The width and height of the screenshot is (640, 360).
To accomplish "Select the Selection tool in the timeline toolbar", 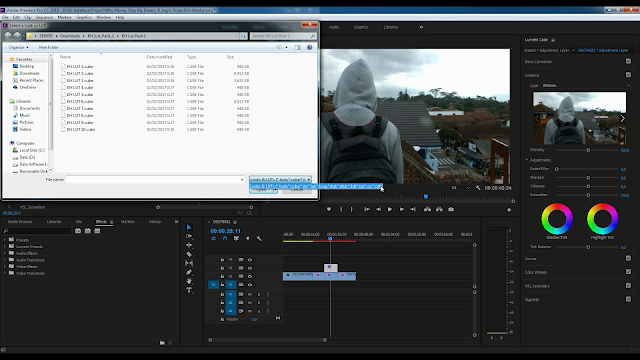I will click(189, 227).
